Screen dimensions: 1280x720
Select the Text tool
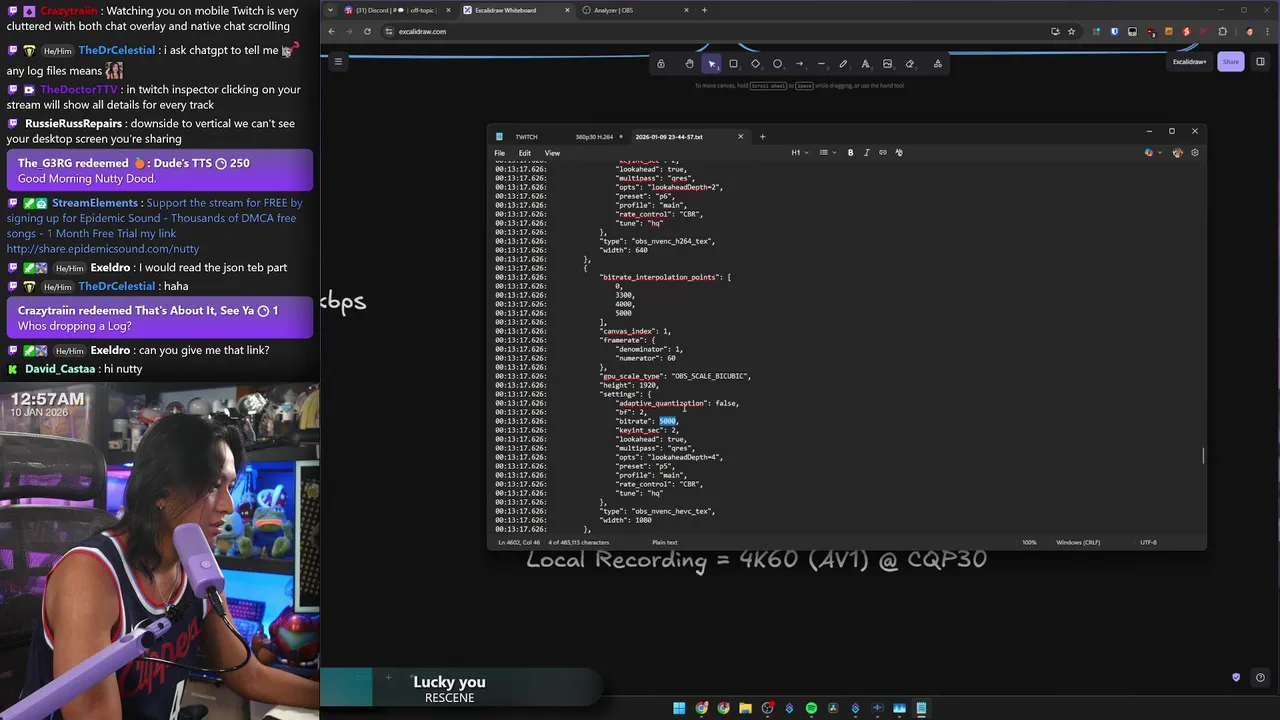(x=865, y=64)
